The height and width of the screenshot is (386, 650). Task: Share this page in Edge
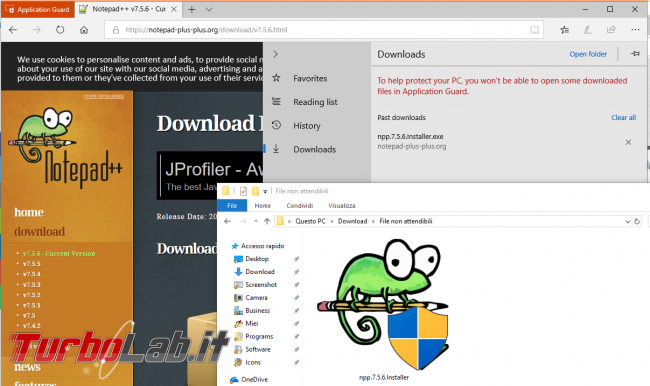click(x=611, y=30)
